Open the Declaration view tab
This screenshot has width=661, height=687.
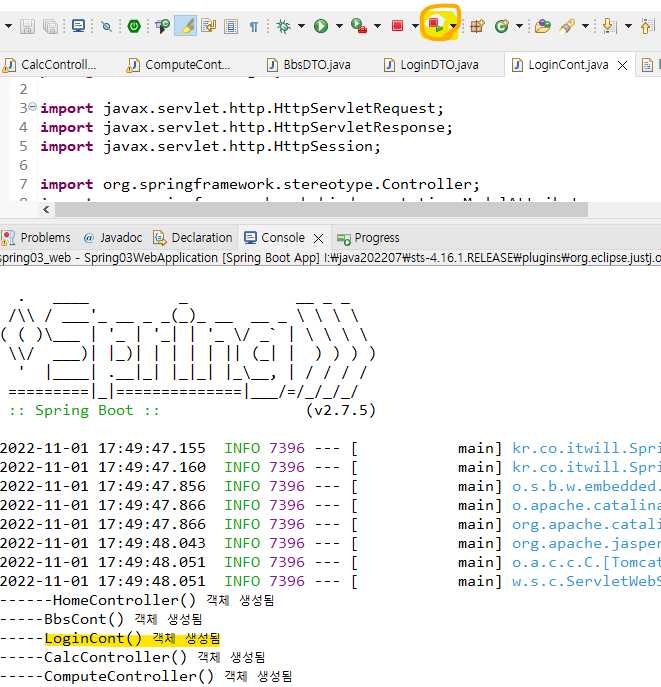coord(193,238)
